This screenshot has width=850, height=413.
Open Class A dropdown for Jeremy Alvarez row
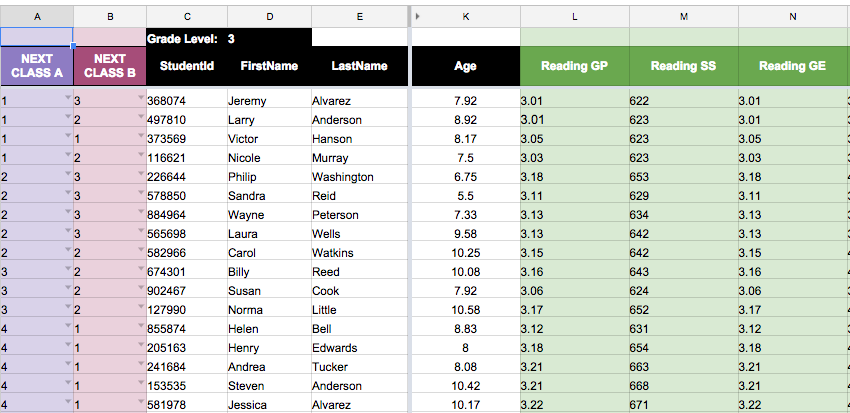[x=68, y=98]
